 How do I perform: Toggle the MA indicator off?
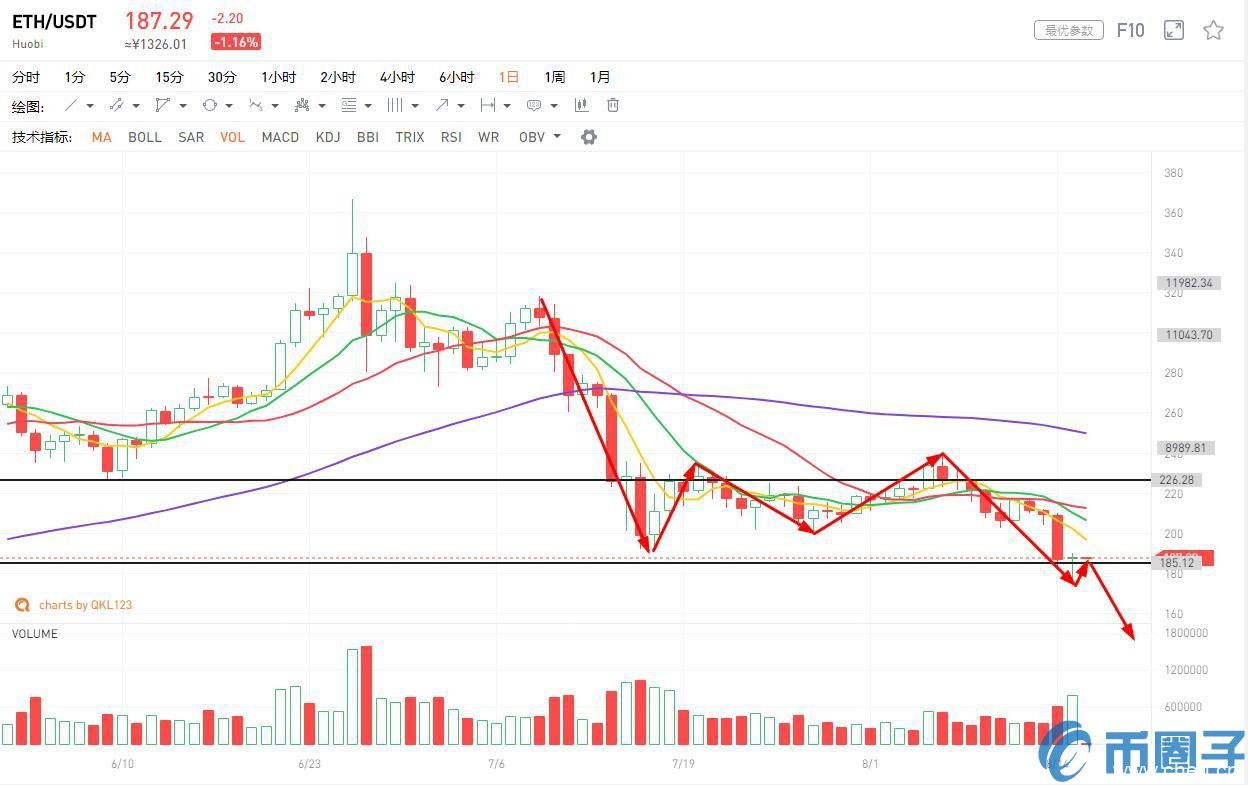pyautogui.click(x=101, y=137)
